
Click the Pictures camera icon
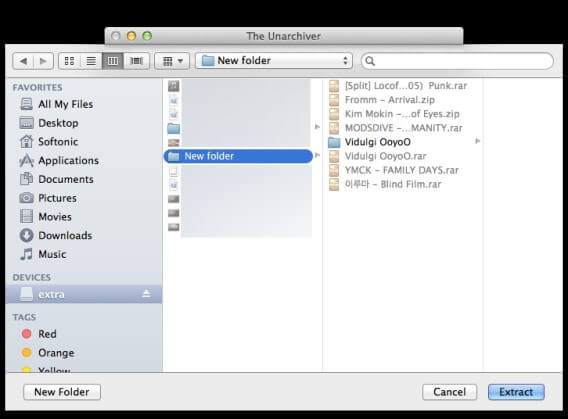26,198
